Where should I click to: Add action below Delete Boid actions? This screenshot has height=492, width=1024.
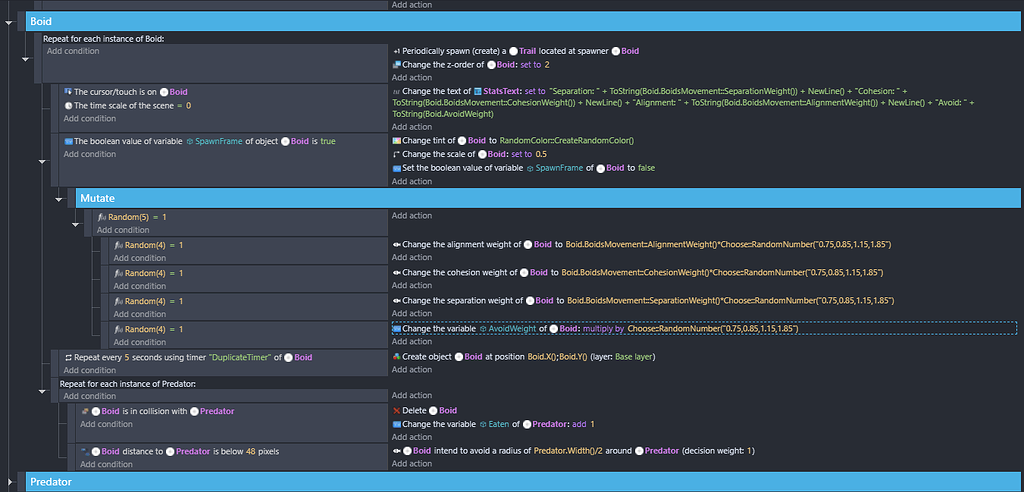(x=411, y=437)
